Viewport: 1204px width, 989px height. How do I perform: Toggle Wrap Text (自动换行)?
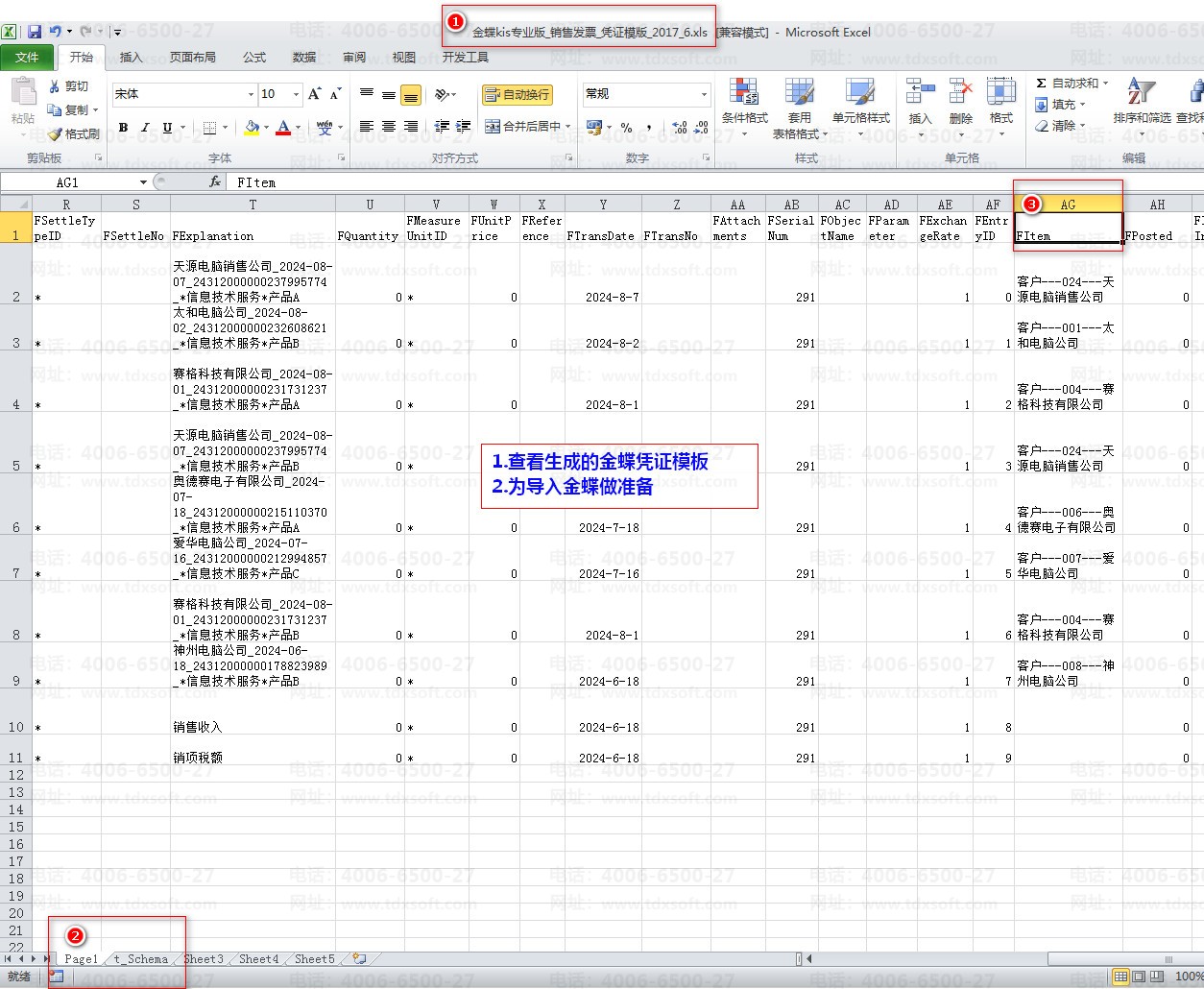click(518, 94)
